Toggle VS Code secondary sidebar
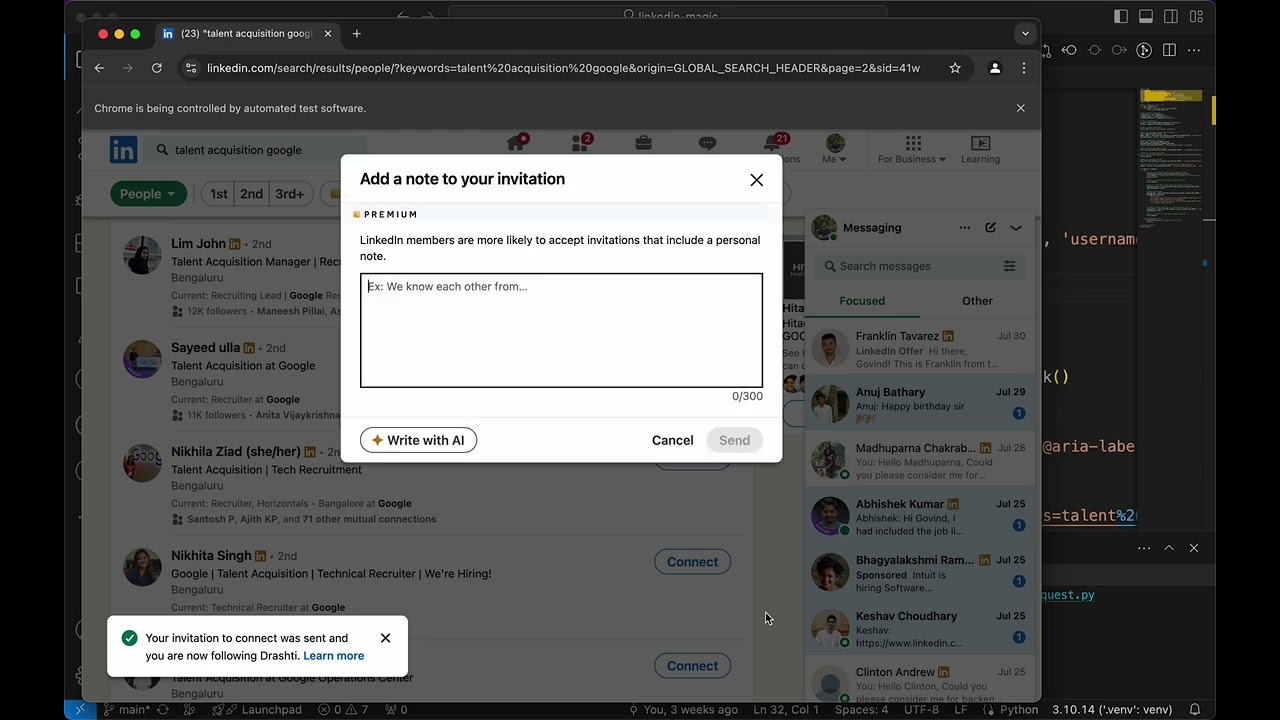1280x720 pixels. (x=1171, y=16)
